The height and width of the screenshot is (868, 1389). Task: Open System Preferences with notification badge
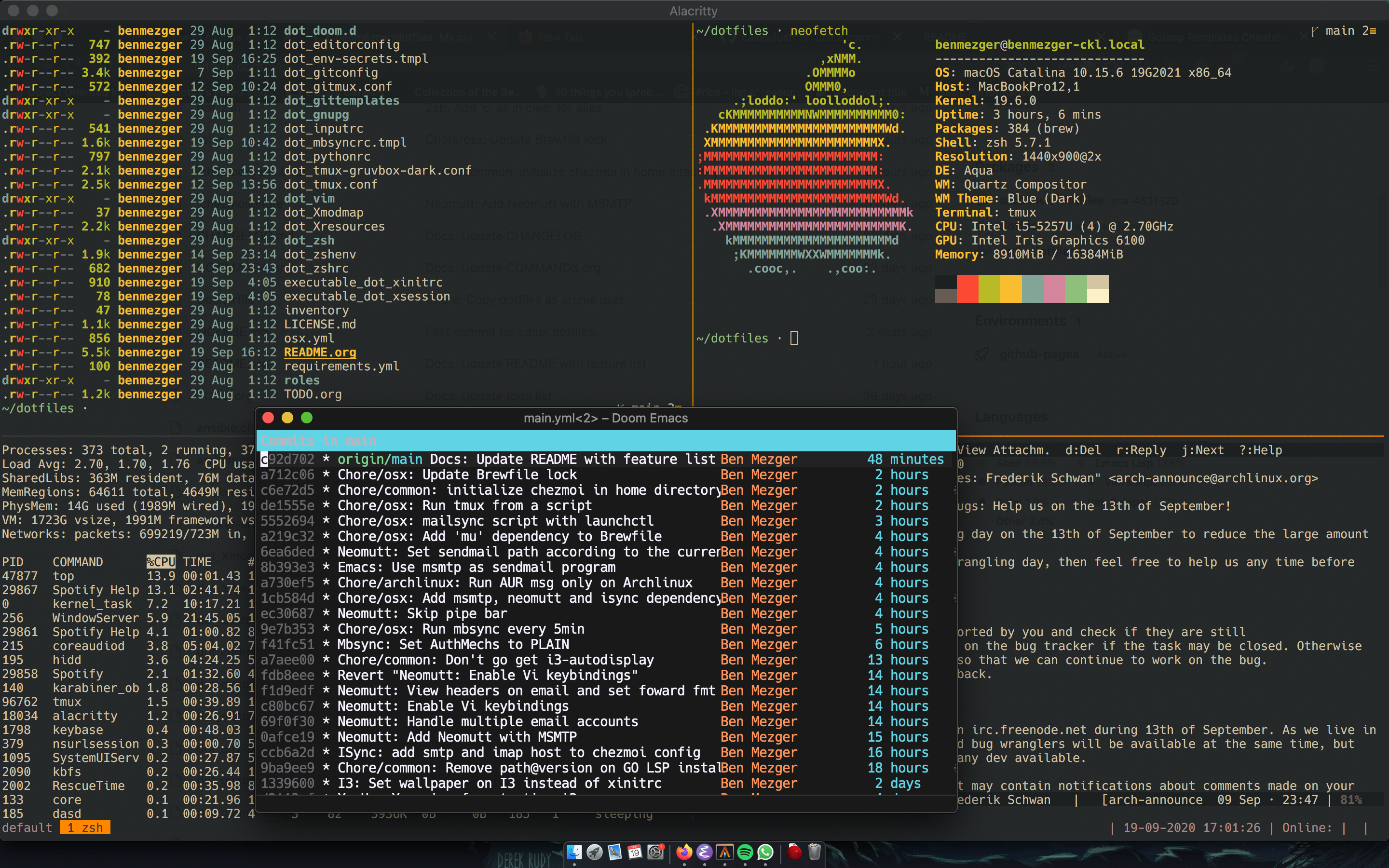655,853
